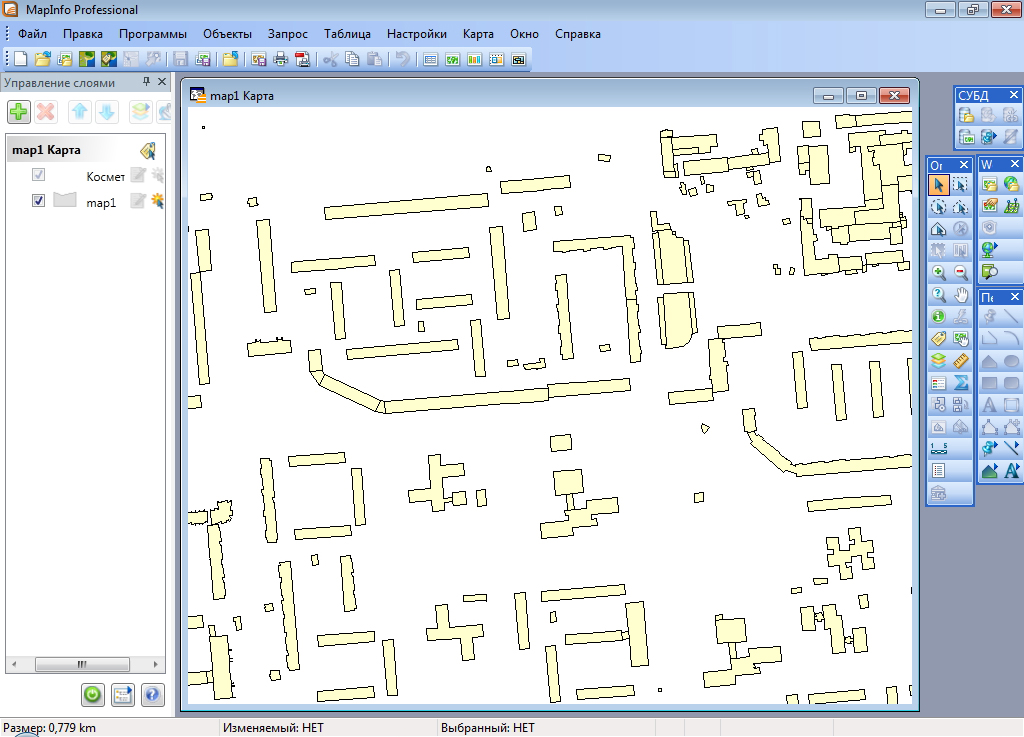
Task: Choose the Ruler measuring tool
Action: click(961, 360)
